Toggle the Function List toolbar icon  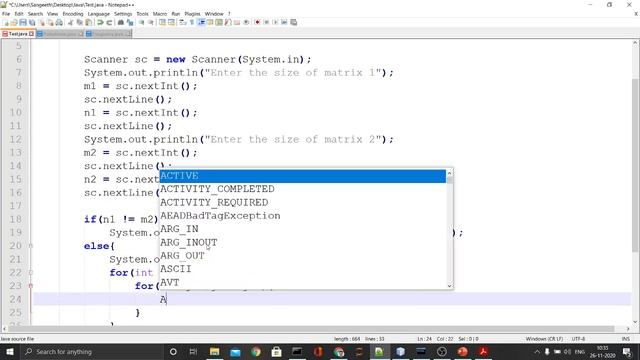228,22
